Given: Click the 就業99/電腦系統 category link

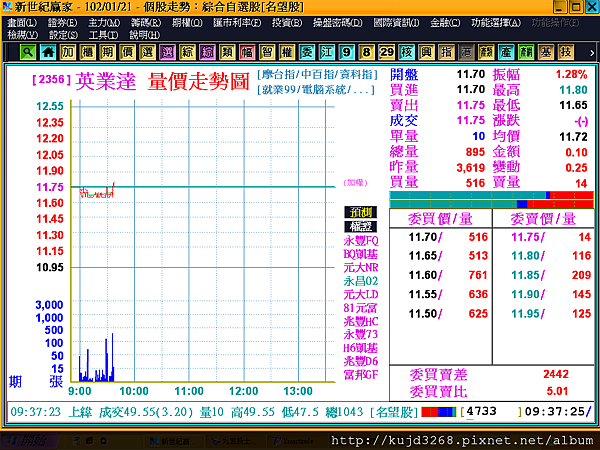Looking at the screenshot, I should [316, 90].
